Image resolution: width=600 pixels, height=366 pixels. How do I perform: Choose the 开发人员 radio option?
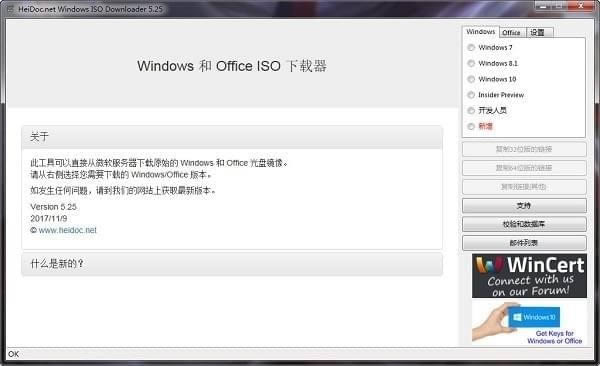tap(471, 111)
